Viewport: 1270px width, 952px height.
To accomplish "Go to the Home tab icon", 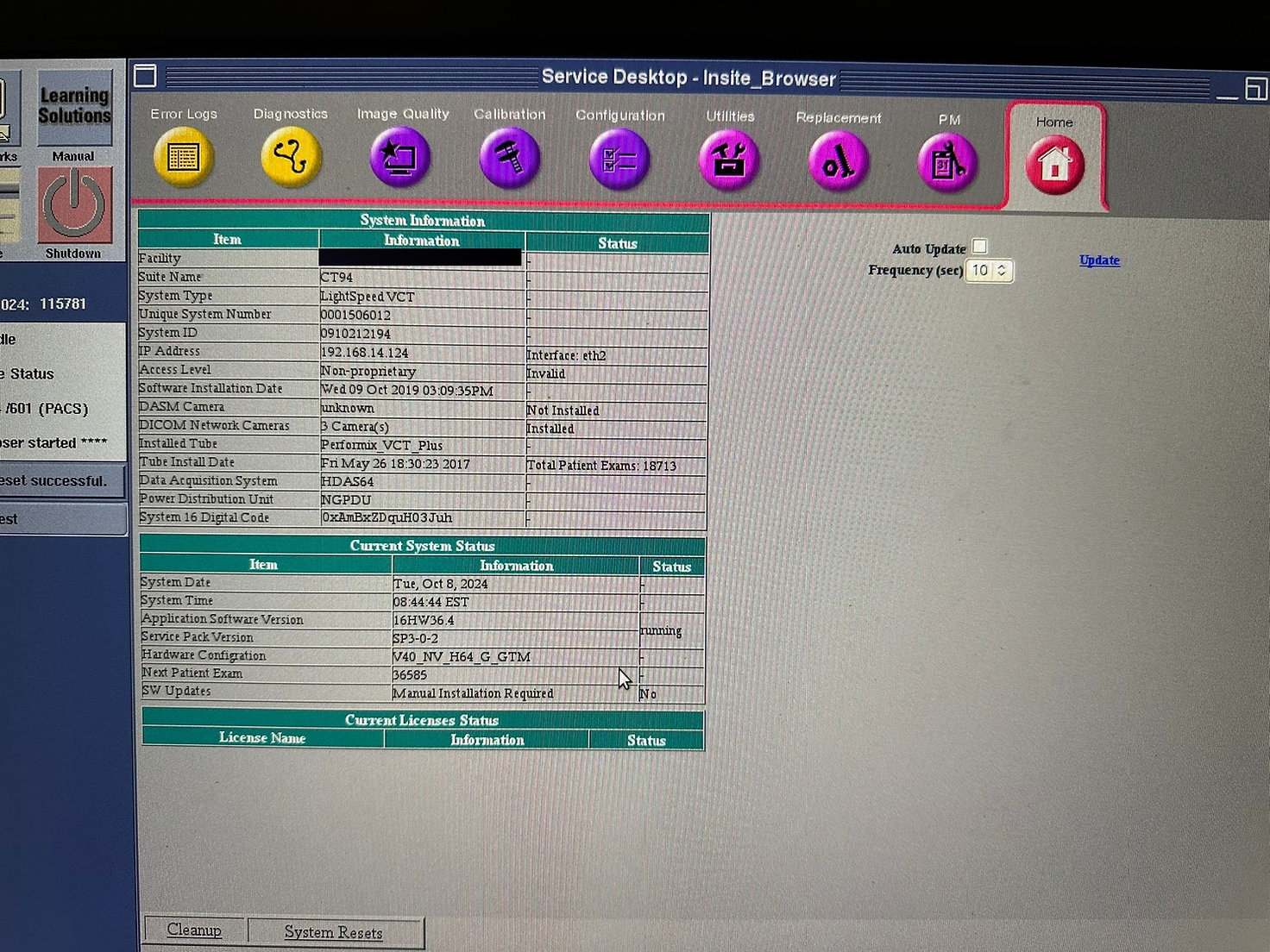I will [x=1054, y=164].
